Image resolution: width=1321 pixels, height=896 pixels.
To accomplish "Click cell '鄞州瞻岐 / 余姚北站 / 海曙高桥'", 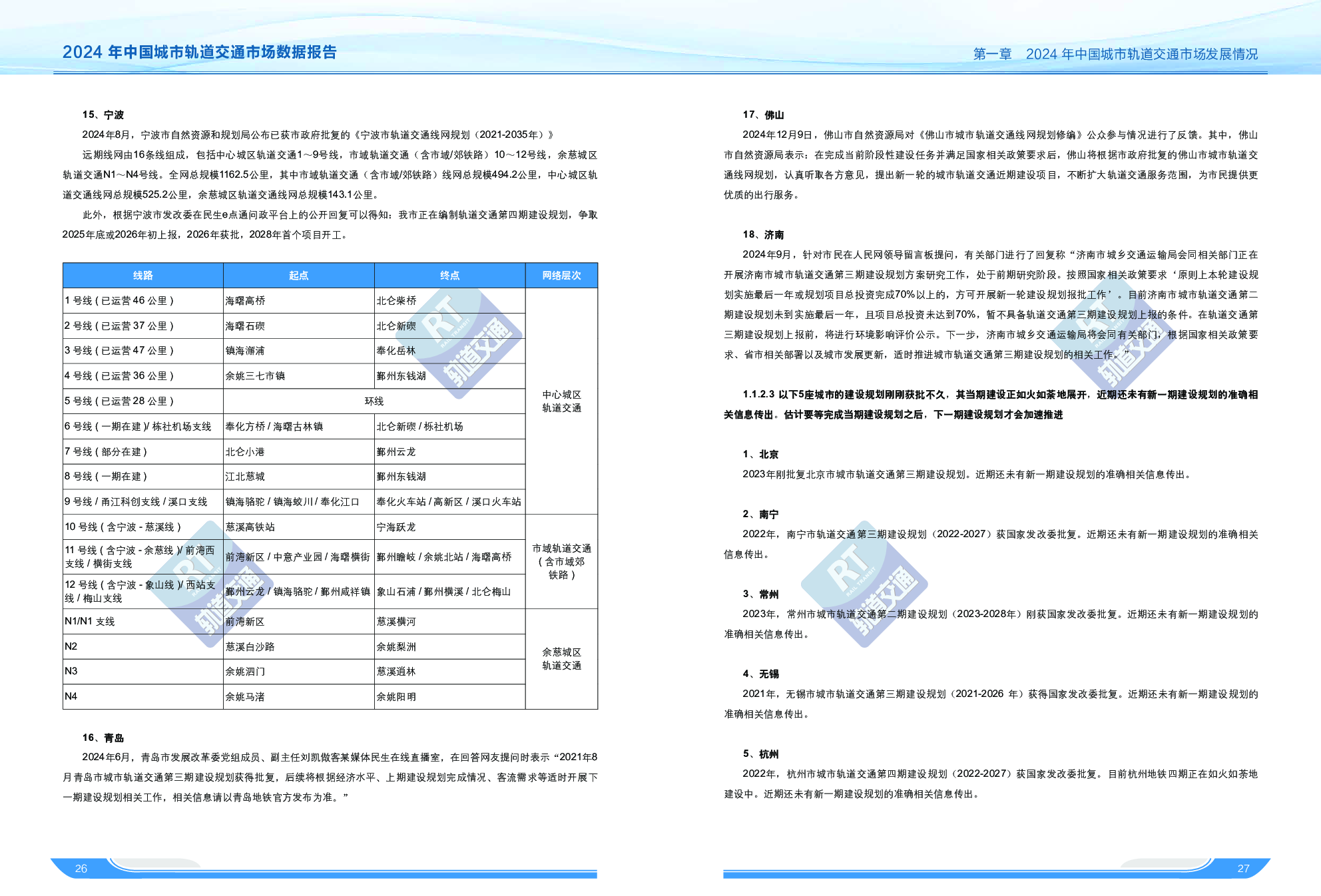I will point(449,557).
